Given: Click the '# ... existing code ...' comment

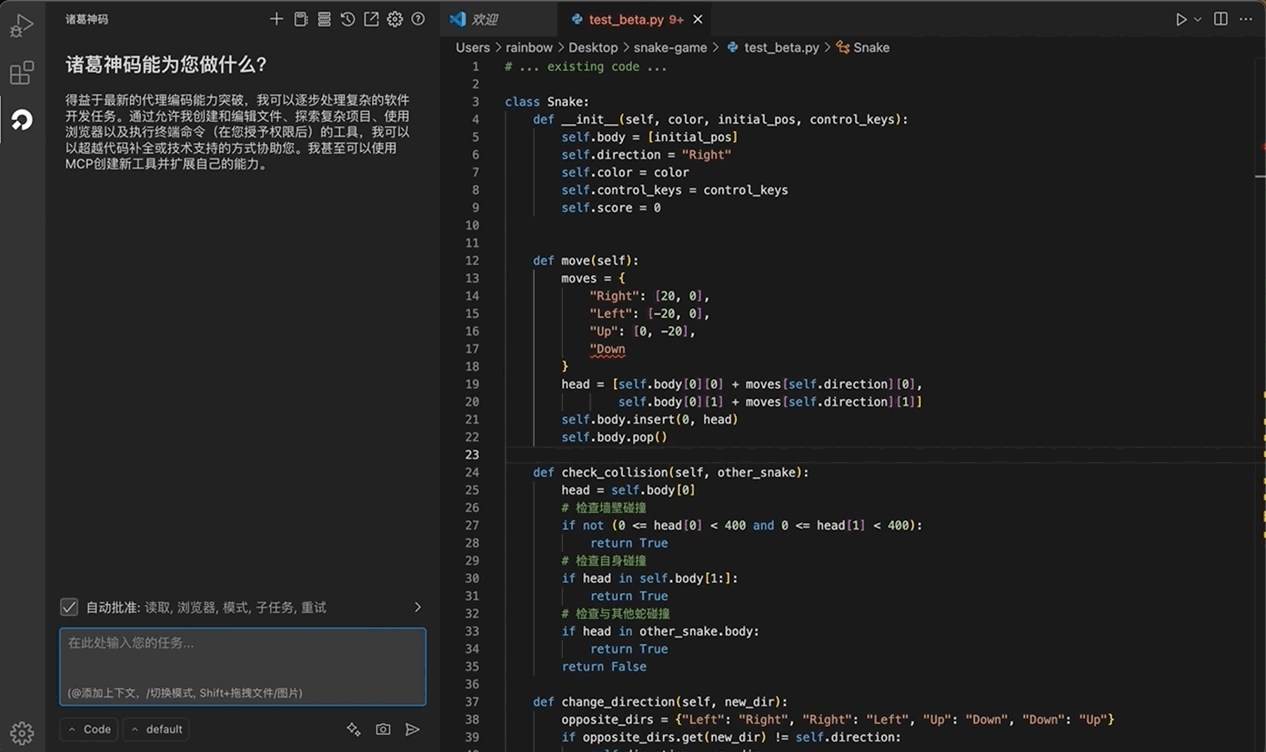Looking at the screenshot, I should 586,66.
